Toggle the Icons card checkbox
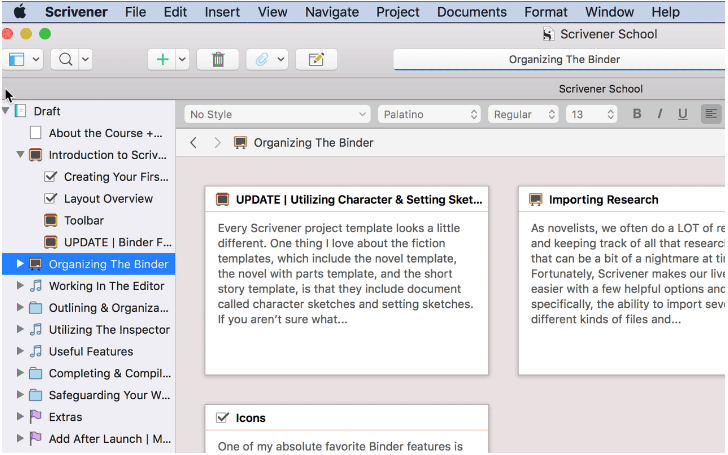The height and width of the screenshot is (455, 728). [223, 418]
